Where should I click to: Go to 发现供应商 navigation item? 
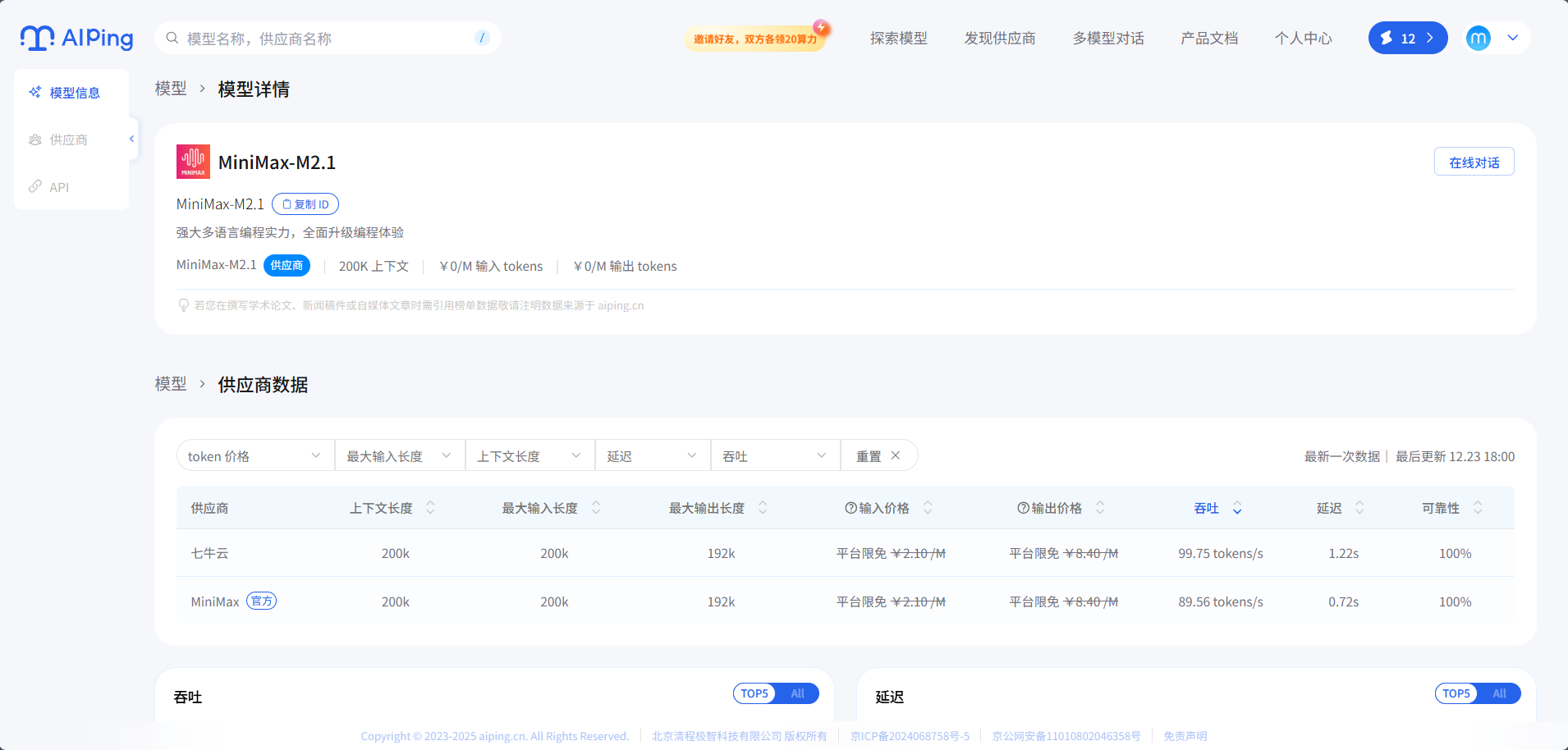[x=1000, y=38]
